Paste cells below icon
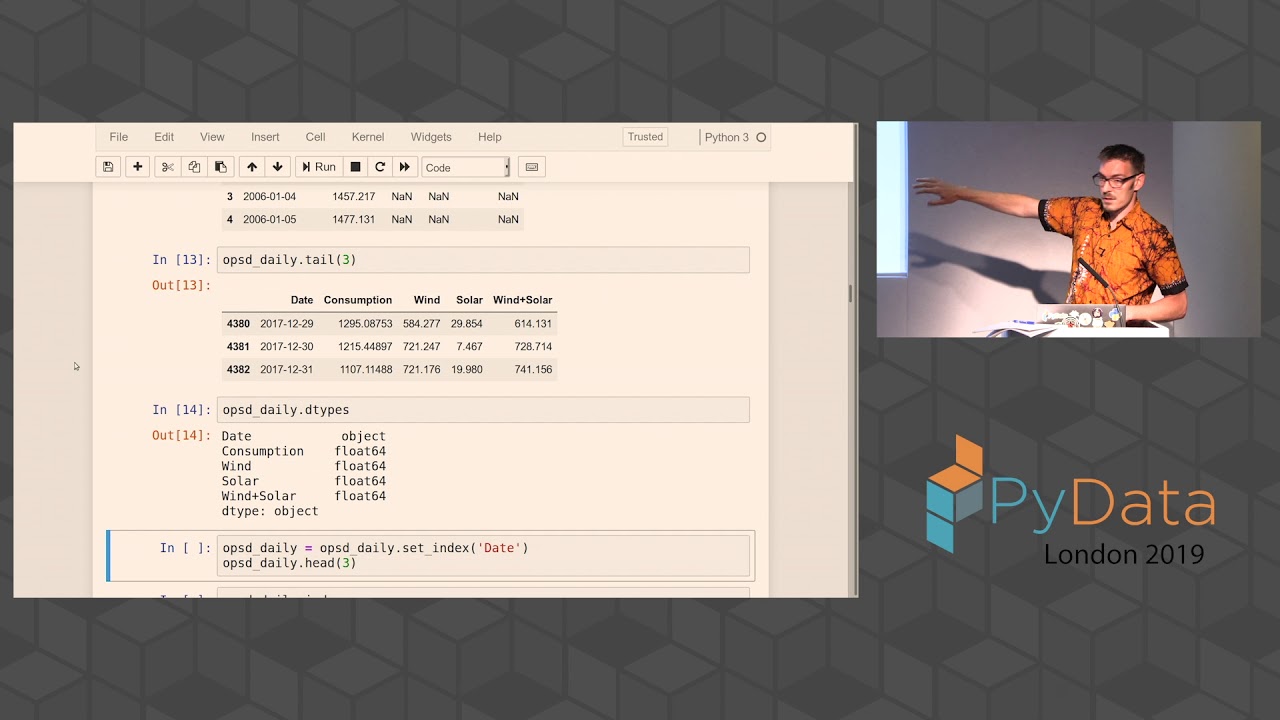 click(221, 167)
